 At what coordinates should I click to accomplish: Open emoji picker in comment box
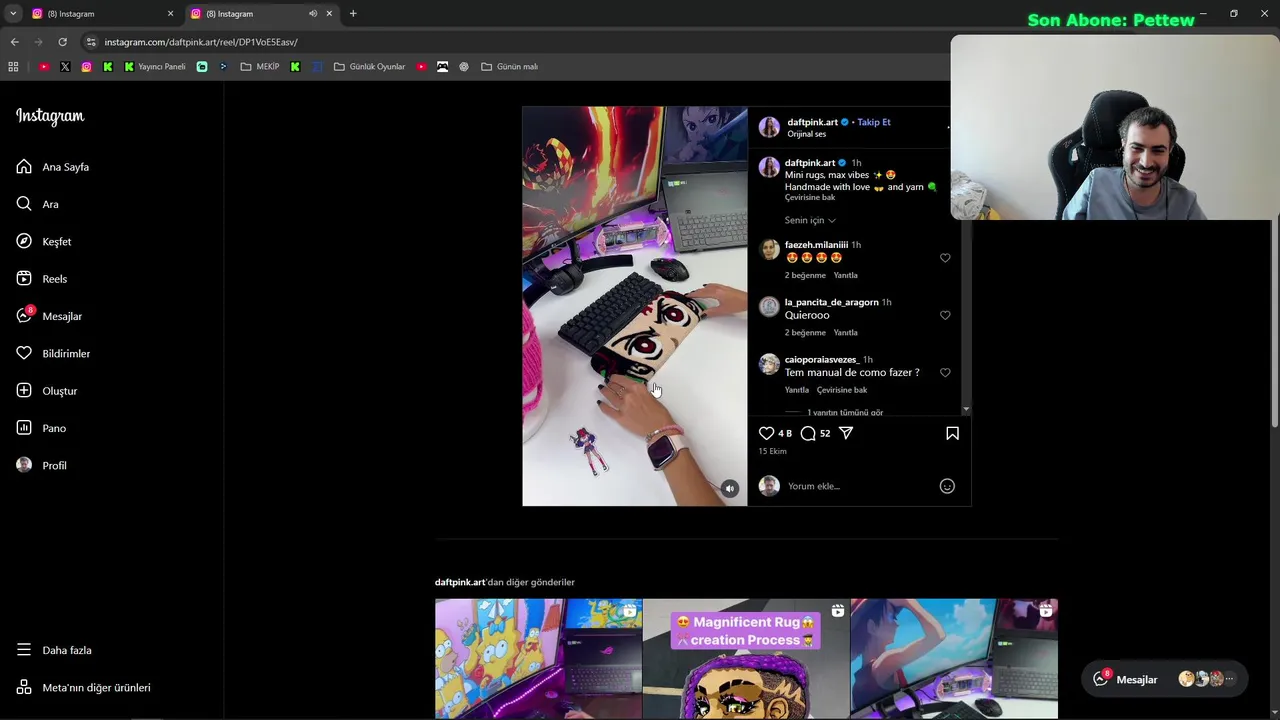[x=947, y=486]
